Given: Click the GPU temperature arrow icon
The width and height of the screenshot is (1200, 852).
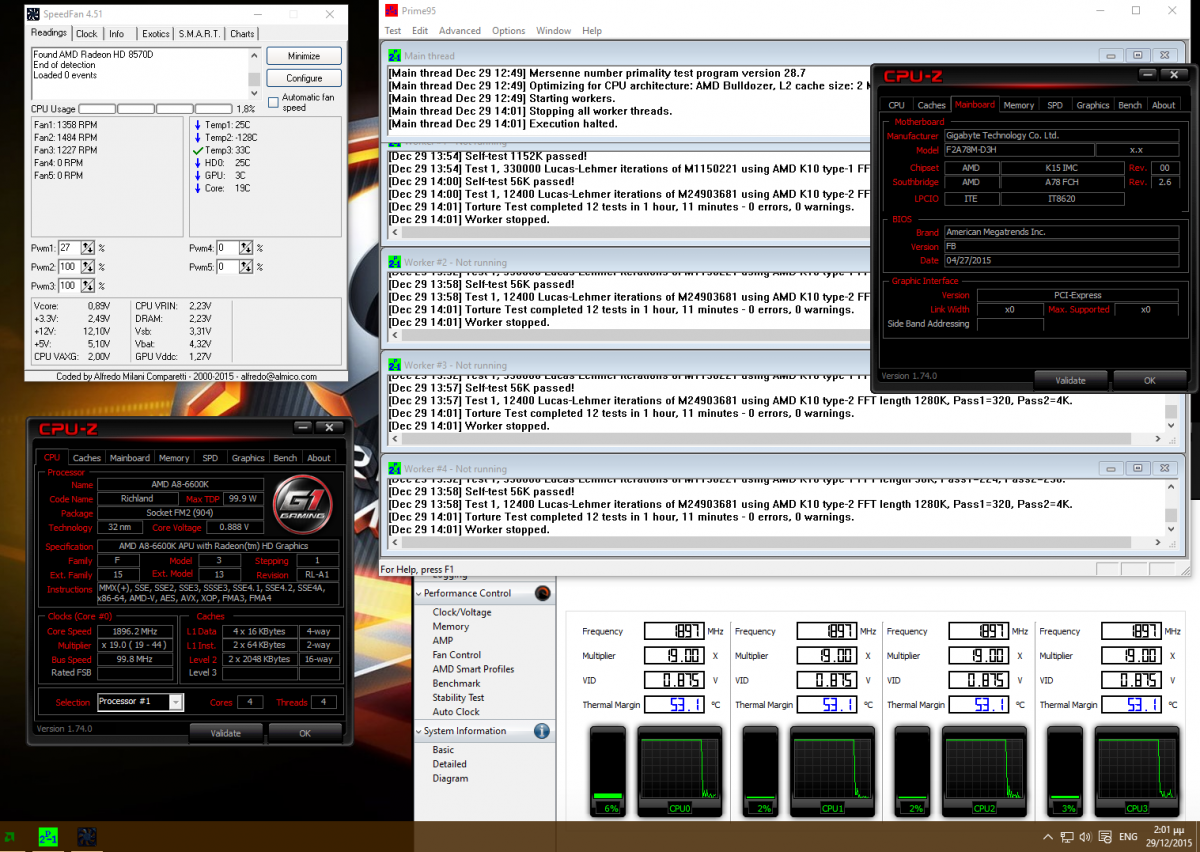Looking at the screenshot, I should pyautogui.click(x=198, y=175).
